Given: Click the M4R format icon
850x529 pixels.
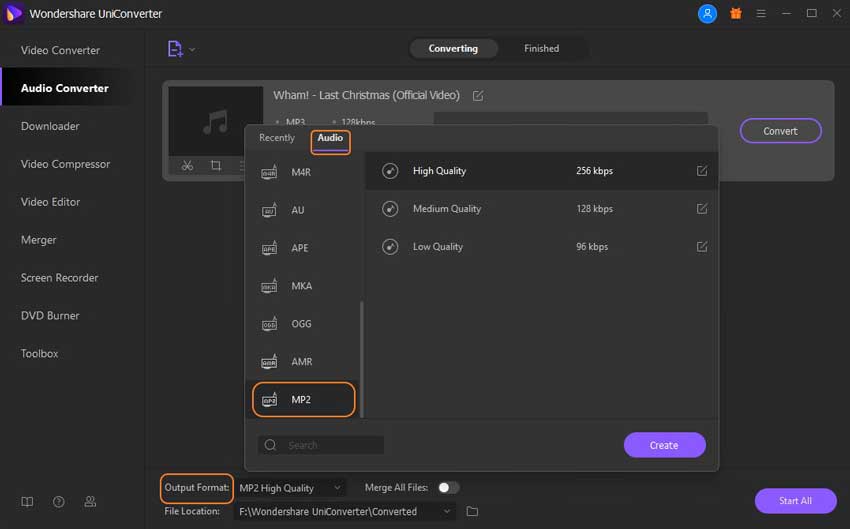Looking at the screenshot, I should (x=269, y=172).
